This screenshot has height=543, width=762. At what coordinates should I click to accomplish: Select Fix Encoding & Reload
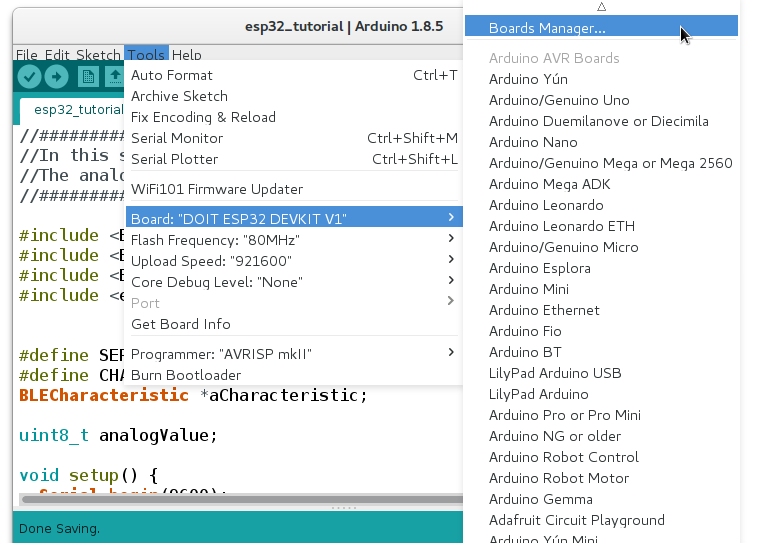(x=294, y=117)
